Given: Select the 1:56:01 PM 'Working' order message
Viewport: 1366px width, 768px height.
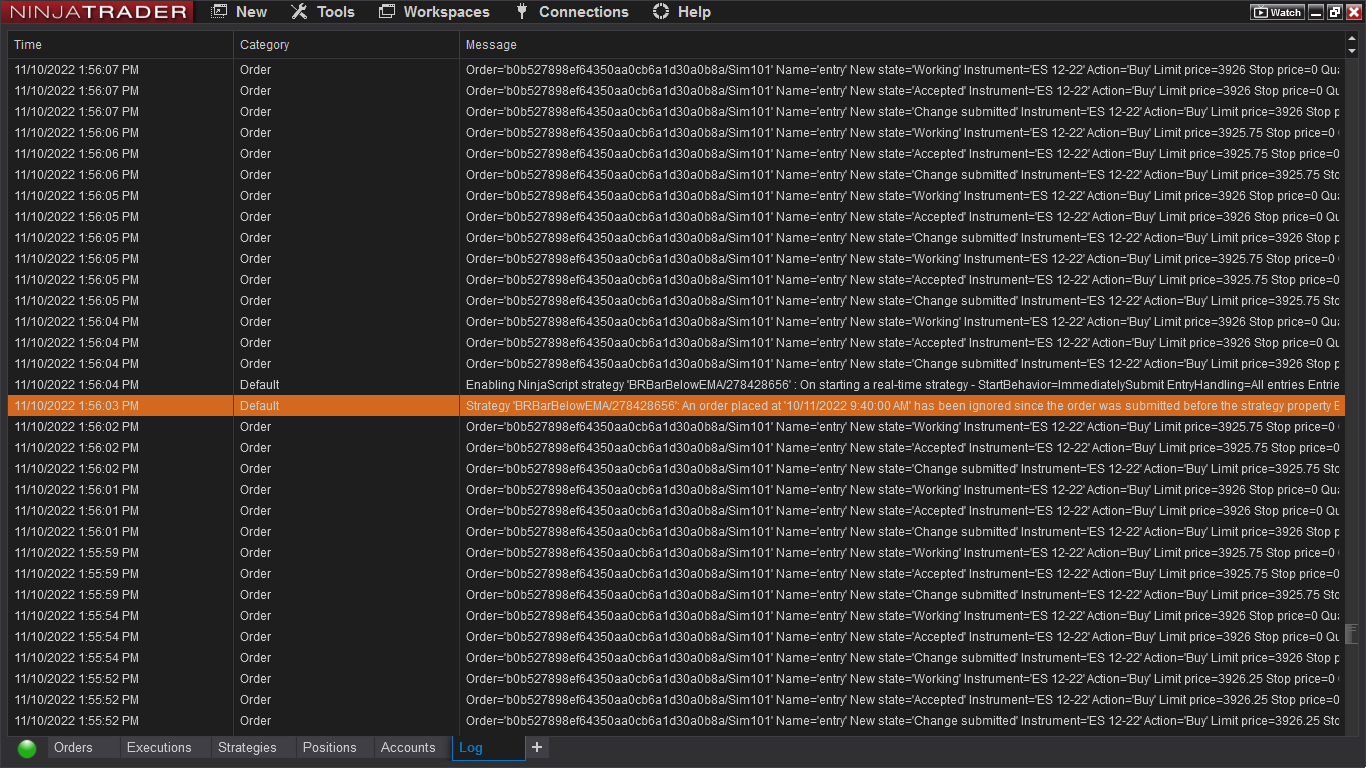Looking at the screenshot, I should [x=902, y=490].
